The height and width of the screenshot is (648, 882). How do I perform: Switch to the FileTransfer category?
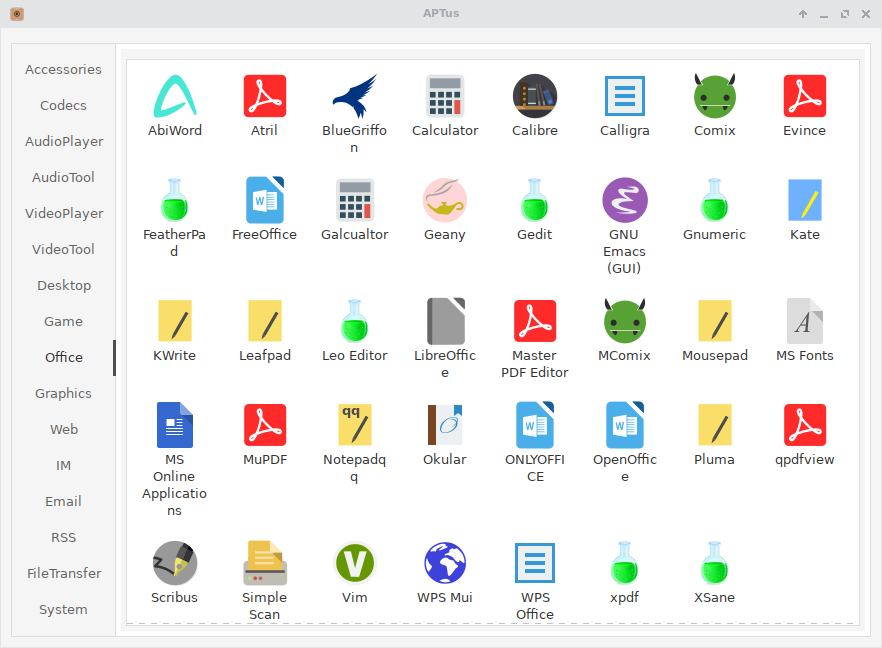click(x=64, y=573)
